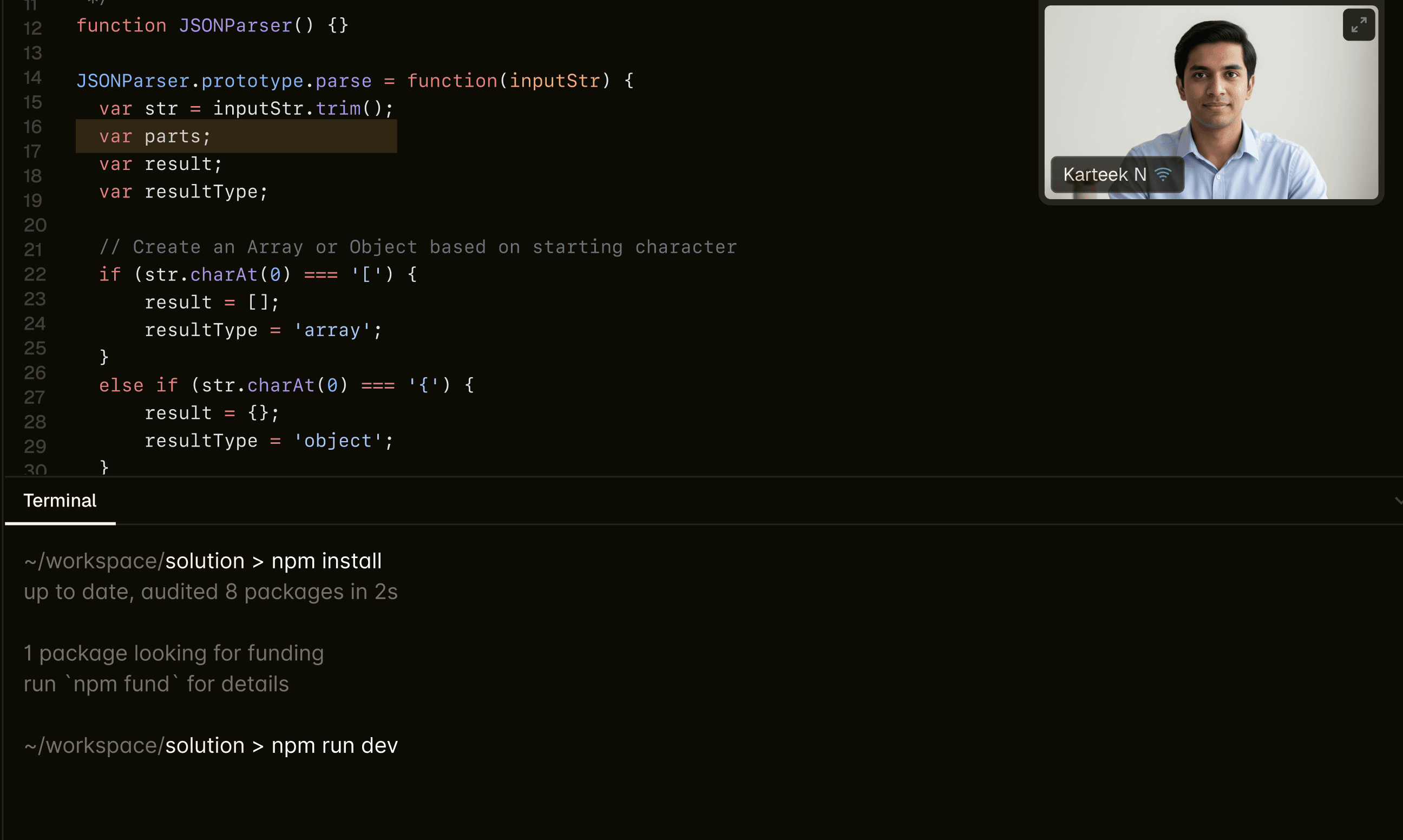Click the wifi signal icon beside Karteek N
Screen dimensions: 1403x840
point(1163,175)
